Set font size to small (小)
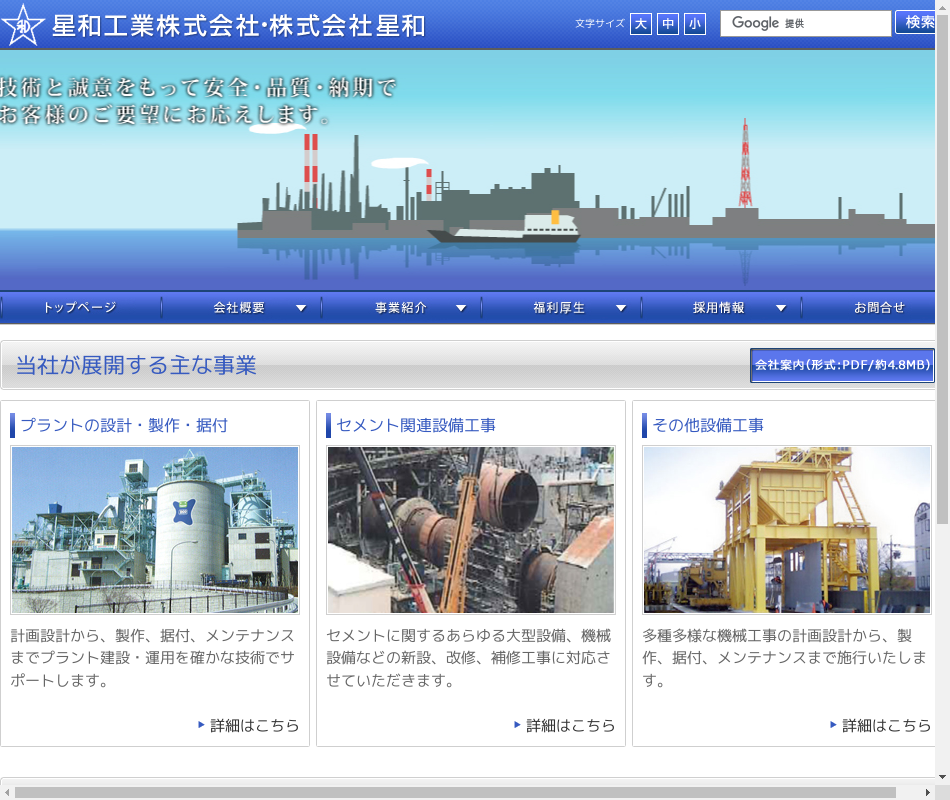Viewport: 950px width, 800px height. (695, 24)
